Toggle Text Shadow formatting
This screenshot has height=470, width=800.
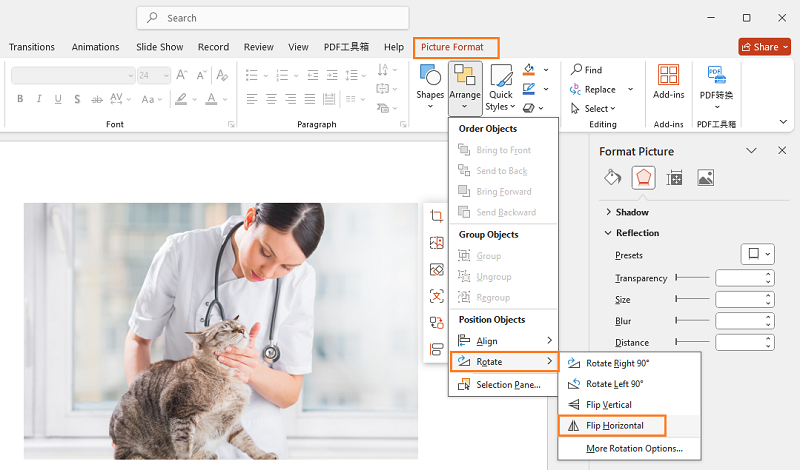click(77, 99)
